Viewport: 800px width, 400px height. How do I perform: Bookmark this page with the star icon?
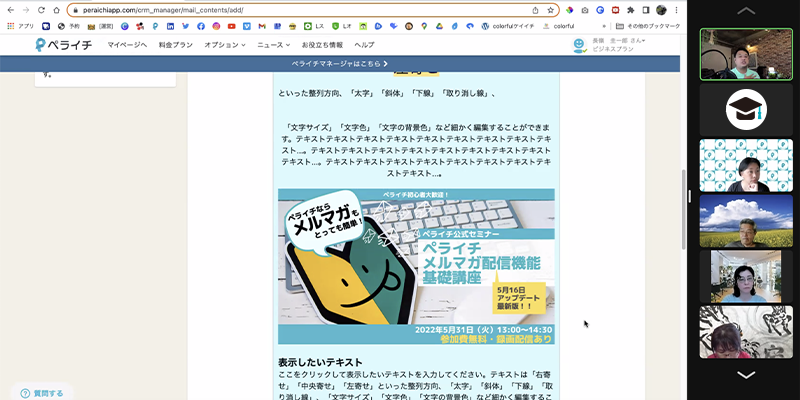[x=551, y=10]
